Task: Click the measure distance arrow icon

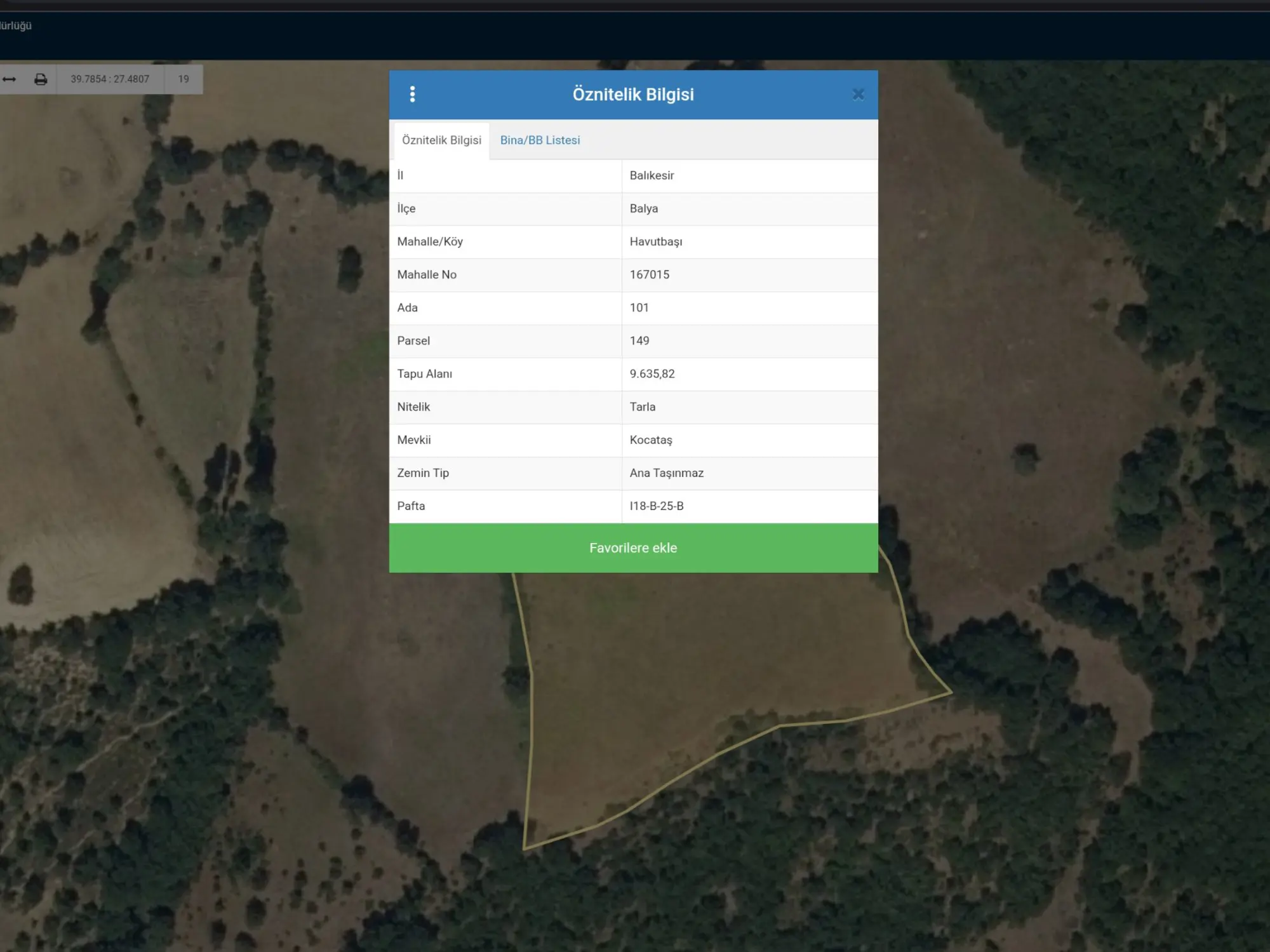Action: [x=10, y=79]
